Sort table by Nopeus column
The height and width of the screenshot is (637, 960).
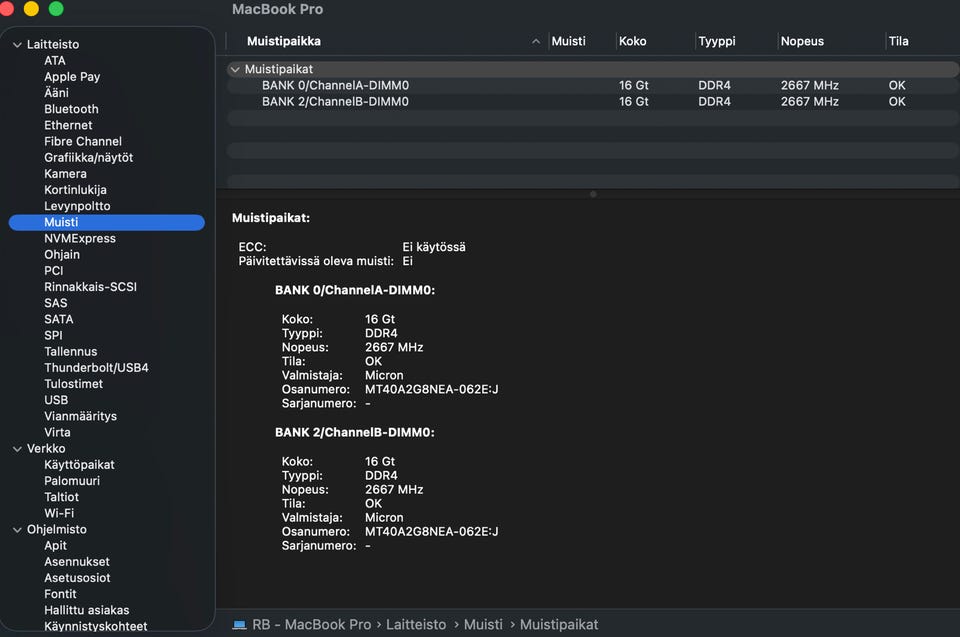(x=802, y=41)
